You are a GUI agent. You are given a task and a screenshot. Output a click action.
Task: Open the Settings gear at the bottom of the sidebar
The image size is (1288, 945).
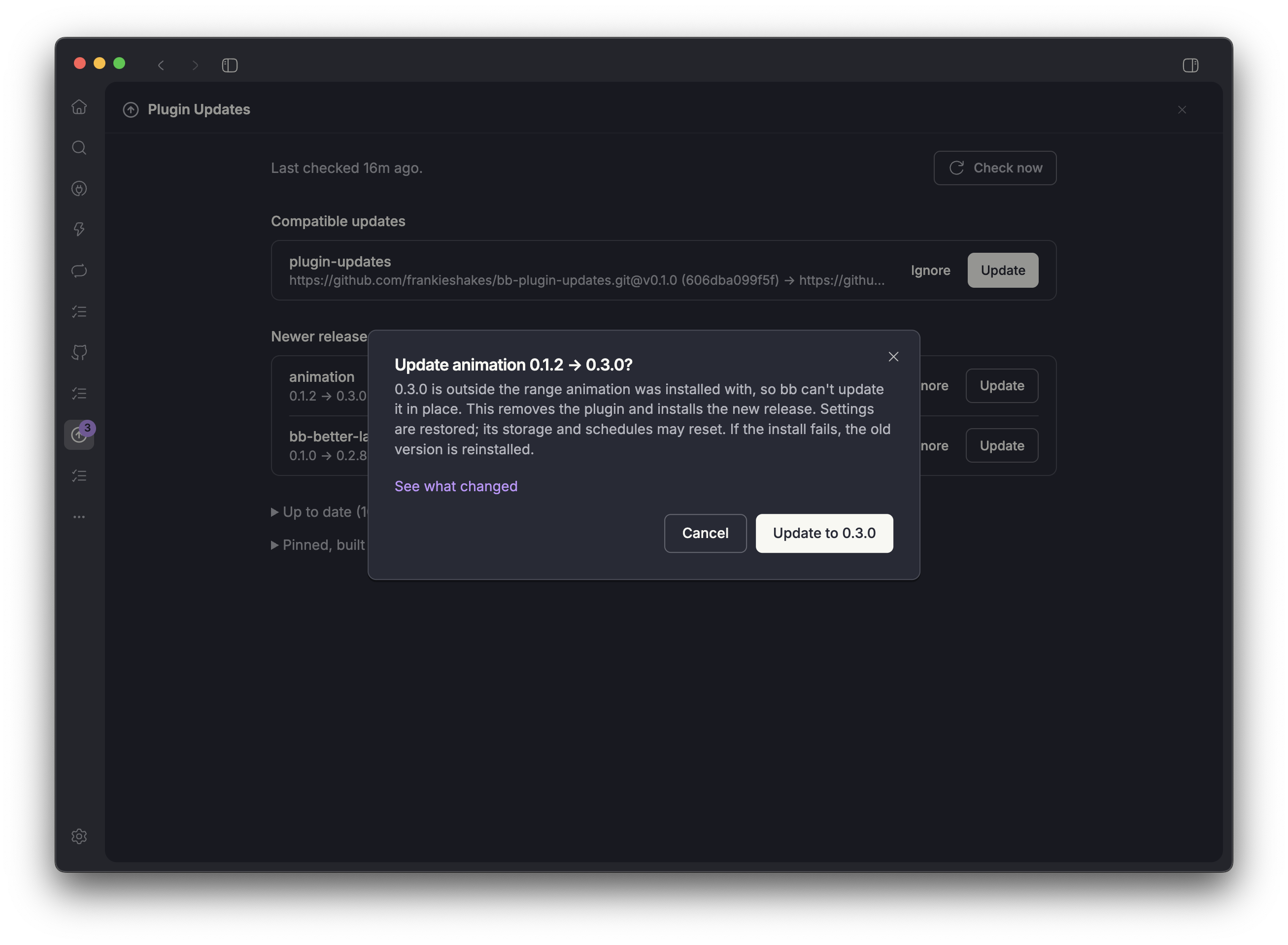coord(79,836)
